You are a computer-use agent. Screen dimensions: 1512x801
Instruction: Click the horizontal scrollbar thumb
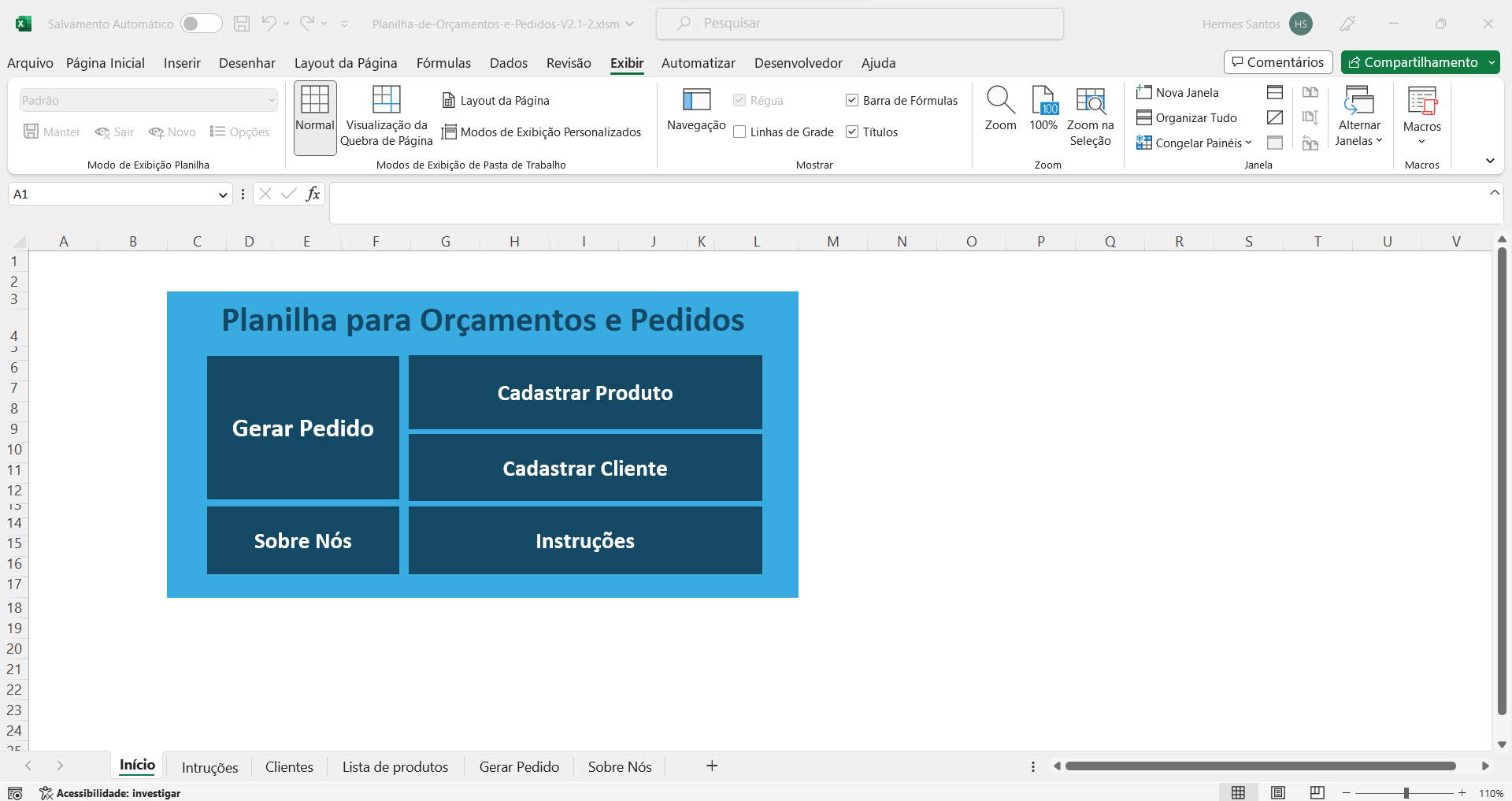coord(1260,766)
